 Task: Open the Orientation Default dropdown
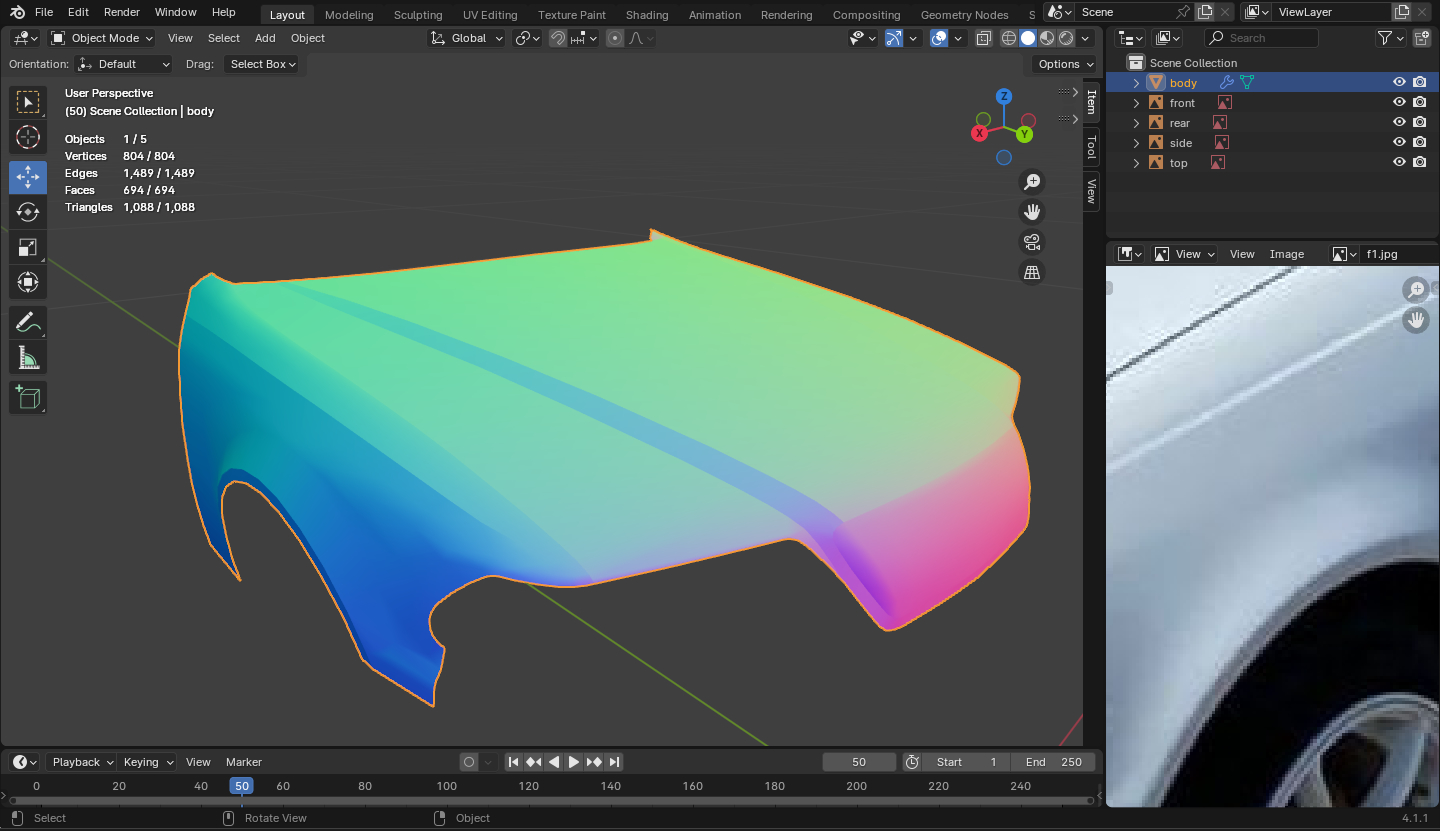point(125,64)
